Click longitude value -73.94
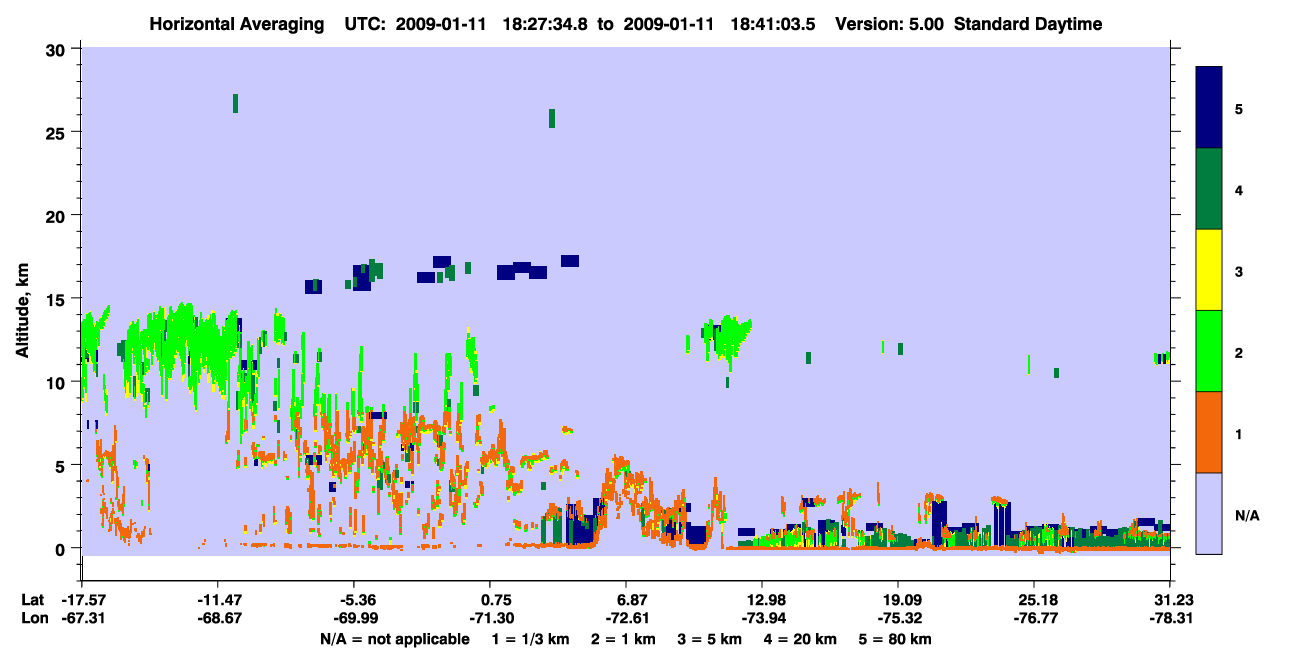The height and width of the screenshot is (667, 1300). (762, 619)
